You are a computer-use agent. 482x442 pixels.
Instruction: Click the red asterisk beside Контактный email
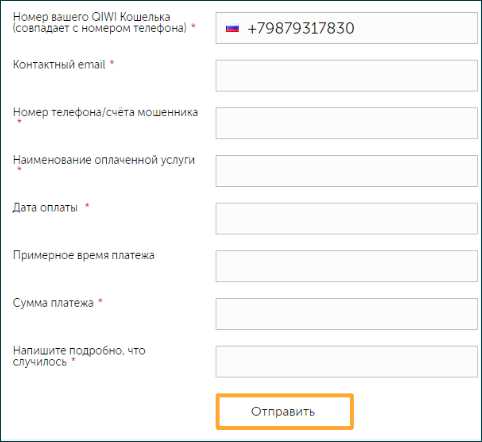point(112,62)
